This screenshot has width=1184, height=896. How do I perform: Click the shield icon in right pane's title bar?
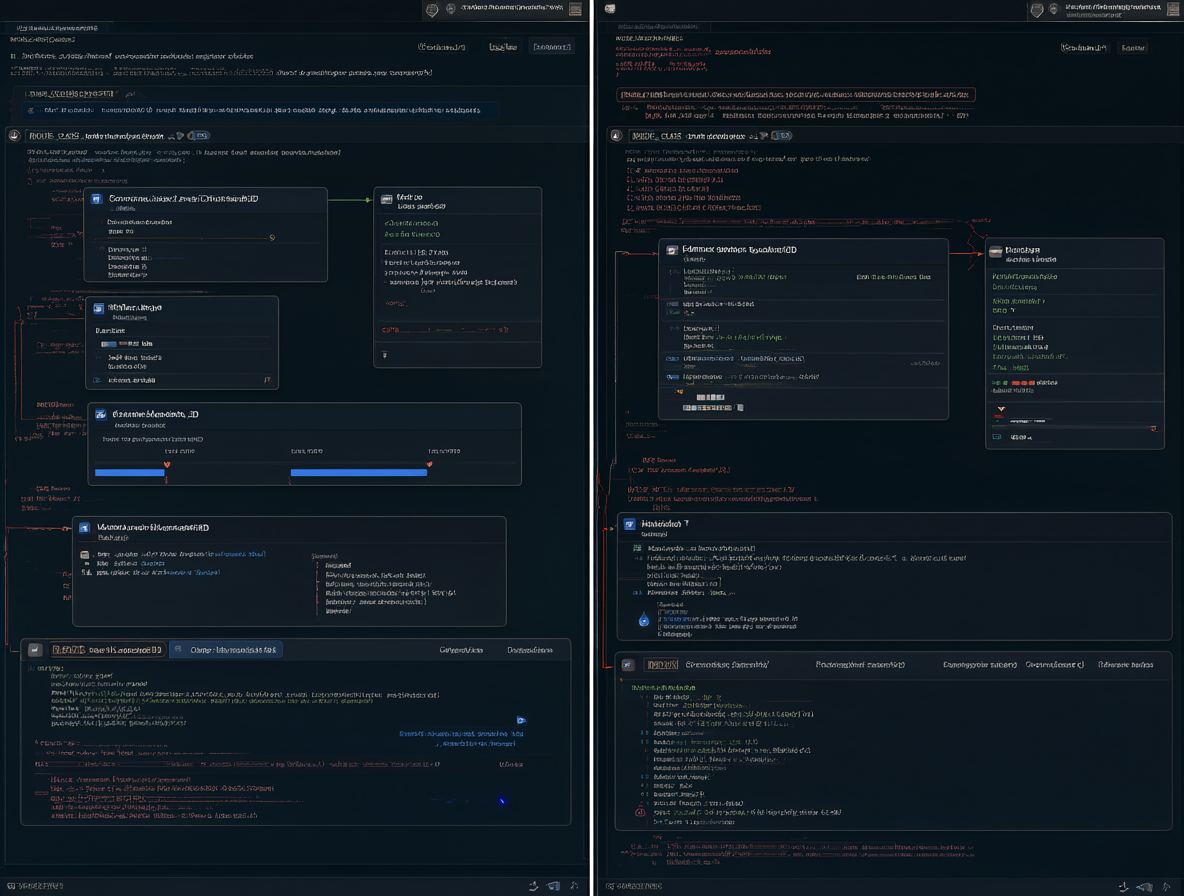tap(1037, 10)
